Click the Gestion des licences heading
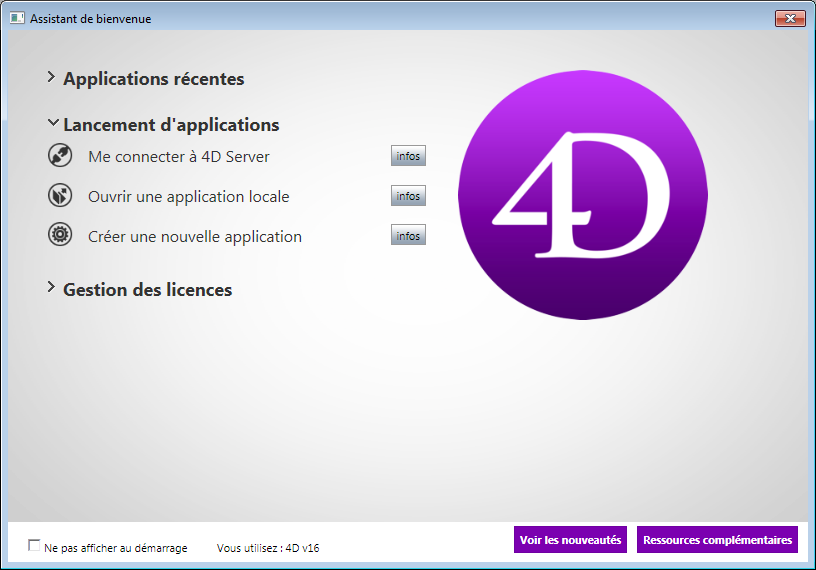Viewport: 816px width, 570px height. click(x=147, y=290)
